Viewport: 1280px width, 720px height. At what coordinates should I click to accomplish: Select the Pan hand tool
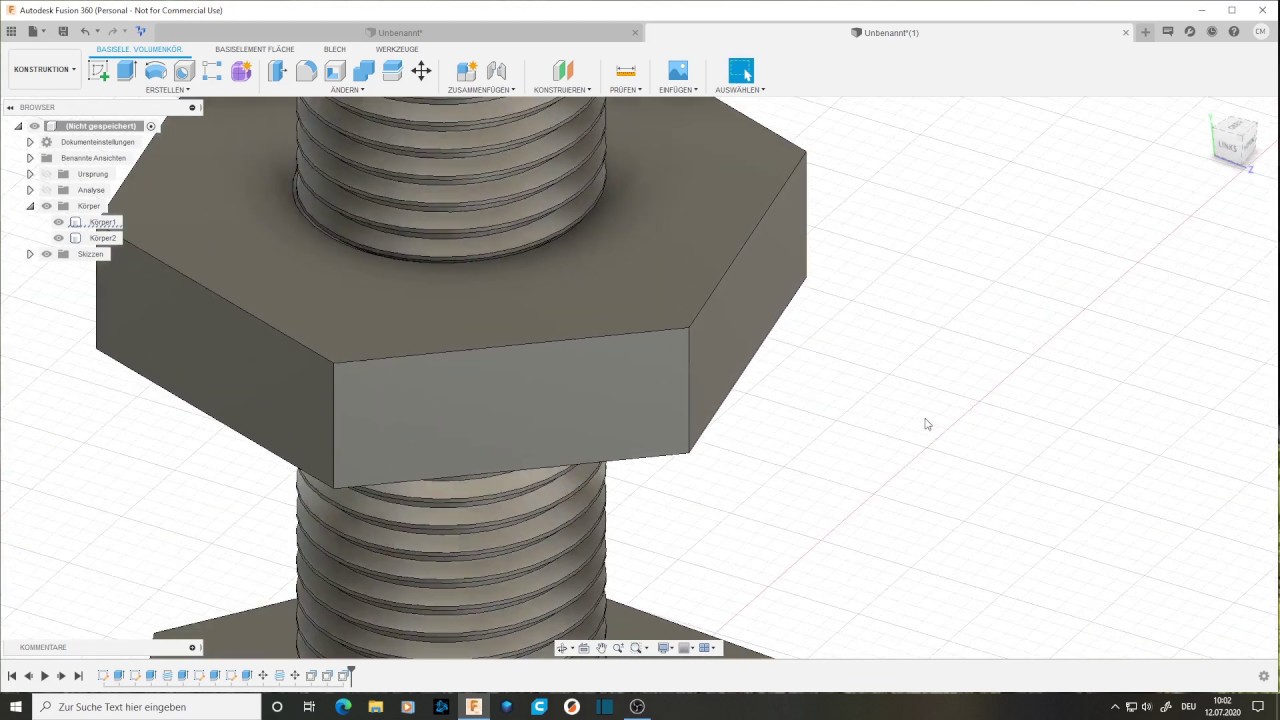(601, 648)
